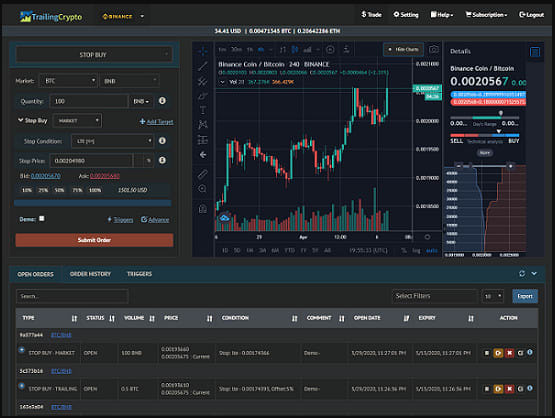Click the Quantity info icon
The image size is (555, 418).
(162, 101)
